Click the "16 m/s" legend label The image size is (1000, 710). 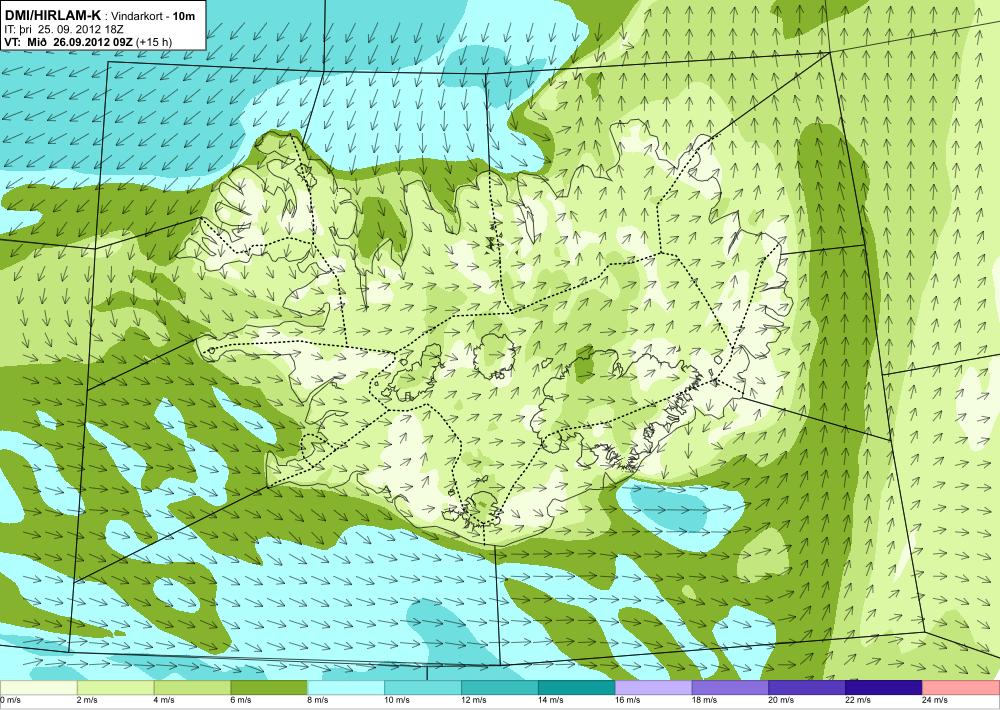click(627, 700)
